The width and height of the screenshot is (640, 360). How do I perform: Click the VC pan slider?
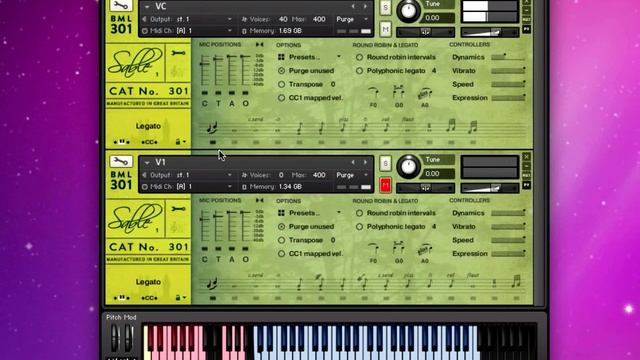(x=425, y=32)
